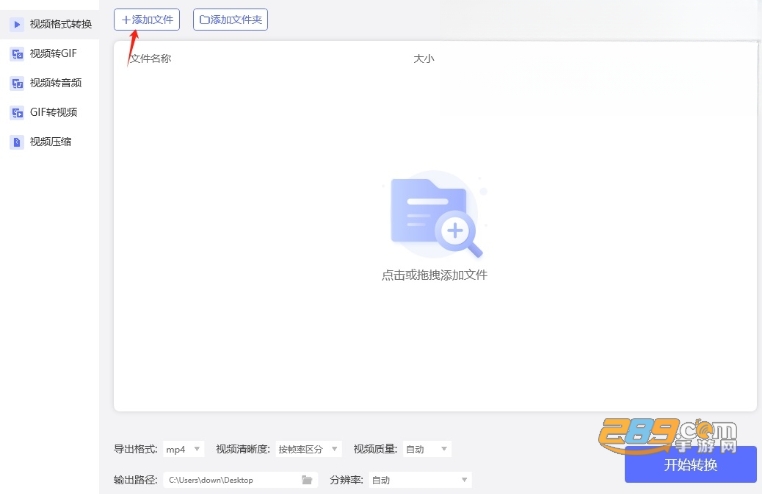Click the 点击或拖拽添加文件 text
This screenshot has width=762, height=494.
pos(434,275)
